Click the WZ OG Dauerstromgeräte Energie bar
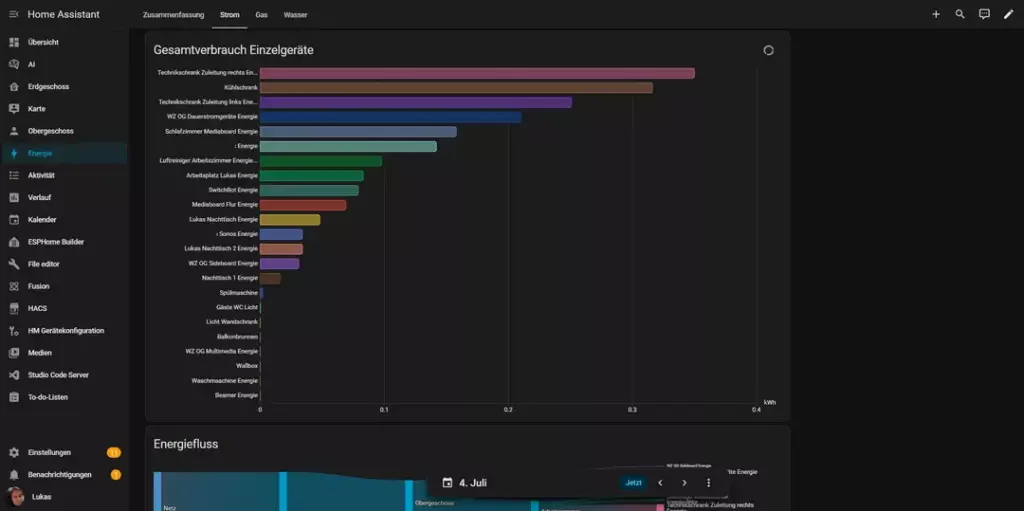The image size is (1024, 511). (x=391, y=117)
